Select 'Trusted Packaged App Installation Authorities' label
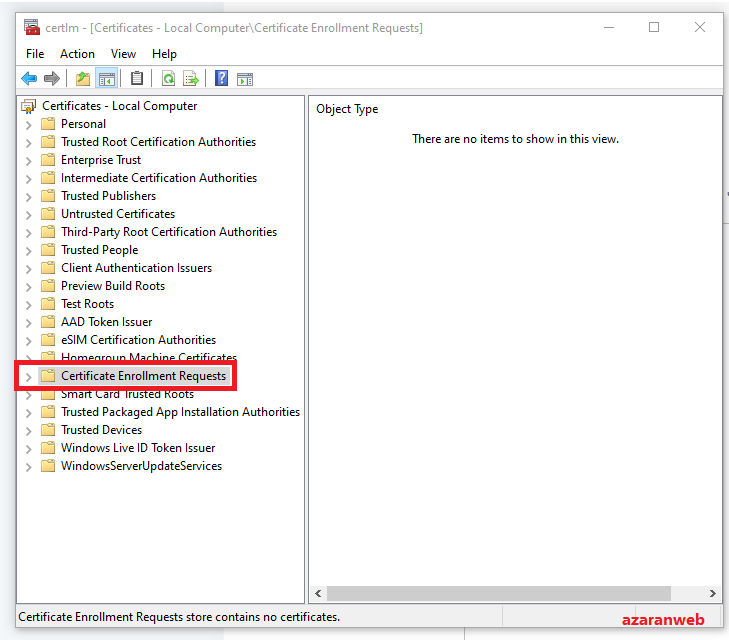This screenshot has width=729, height=640. (180, 412)
